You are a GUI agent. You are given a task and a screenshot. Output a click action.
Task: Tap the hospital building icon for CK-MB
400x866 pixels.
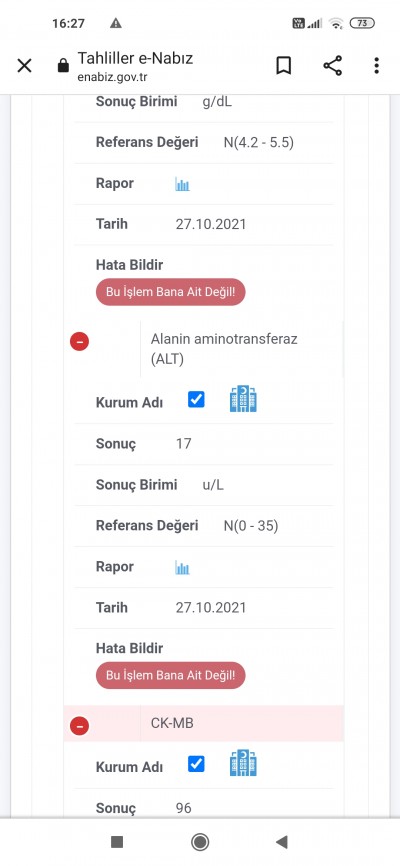244,764
